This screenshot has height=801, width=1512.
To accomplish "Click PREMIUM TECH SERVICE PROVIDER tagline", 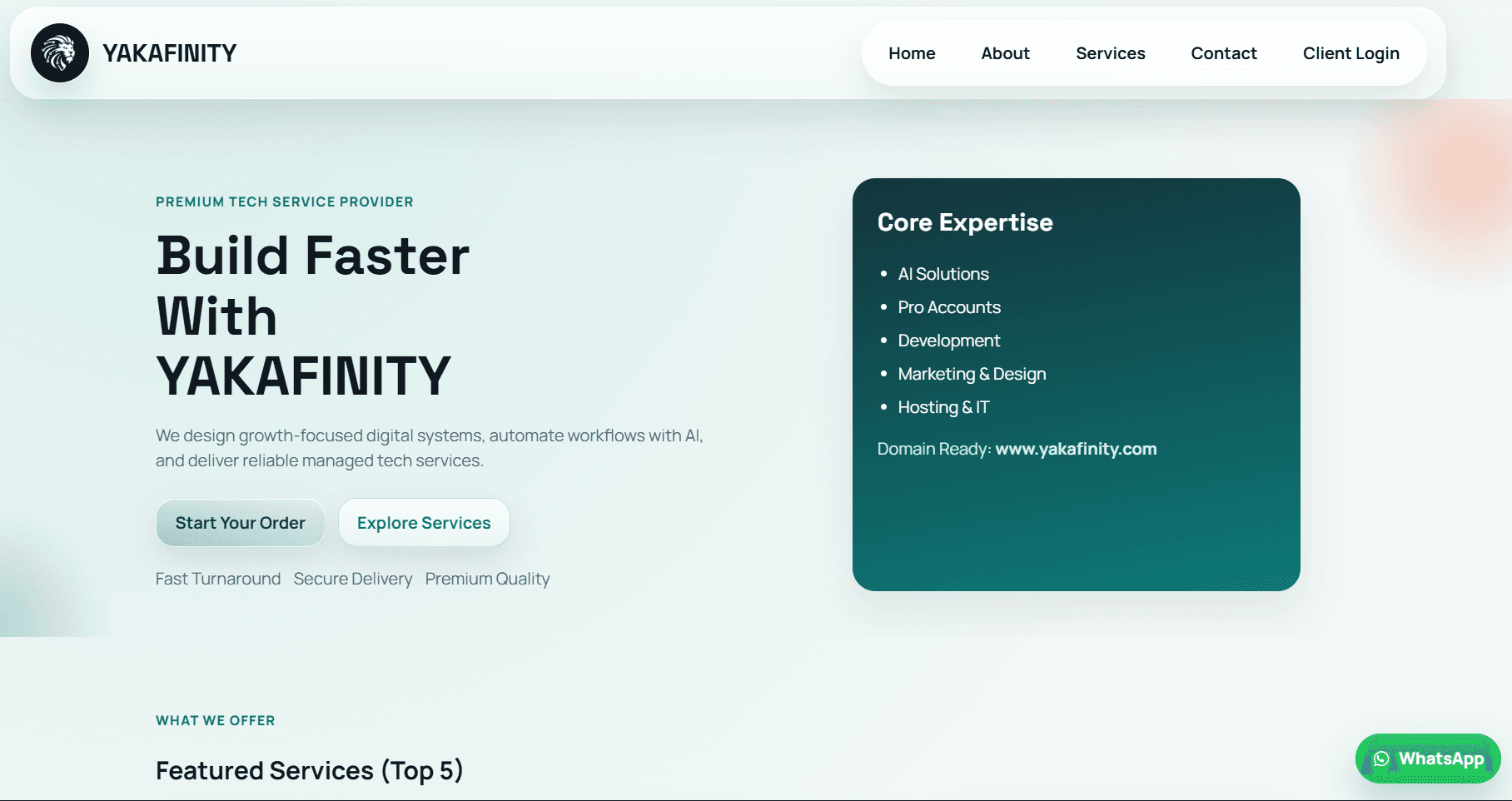I will (x=285, y=201).
